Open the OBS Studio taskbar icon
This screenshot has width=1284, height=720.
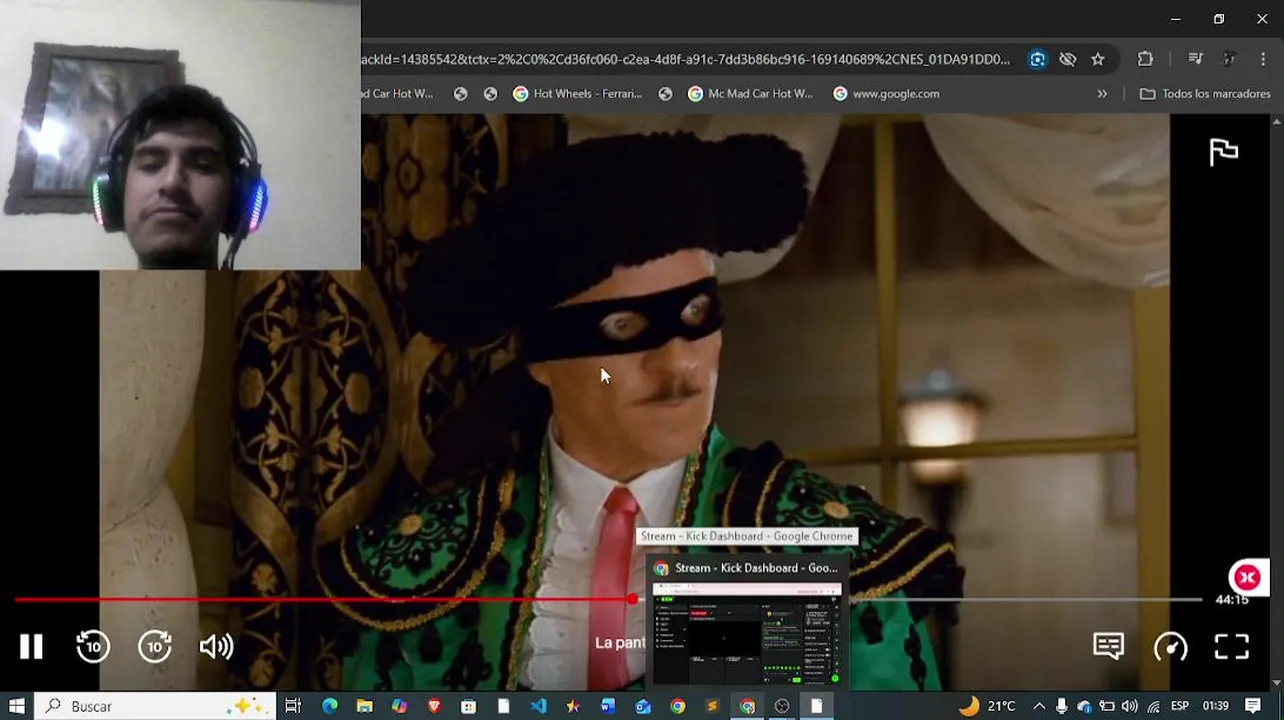[782, 706]
